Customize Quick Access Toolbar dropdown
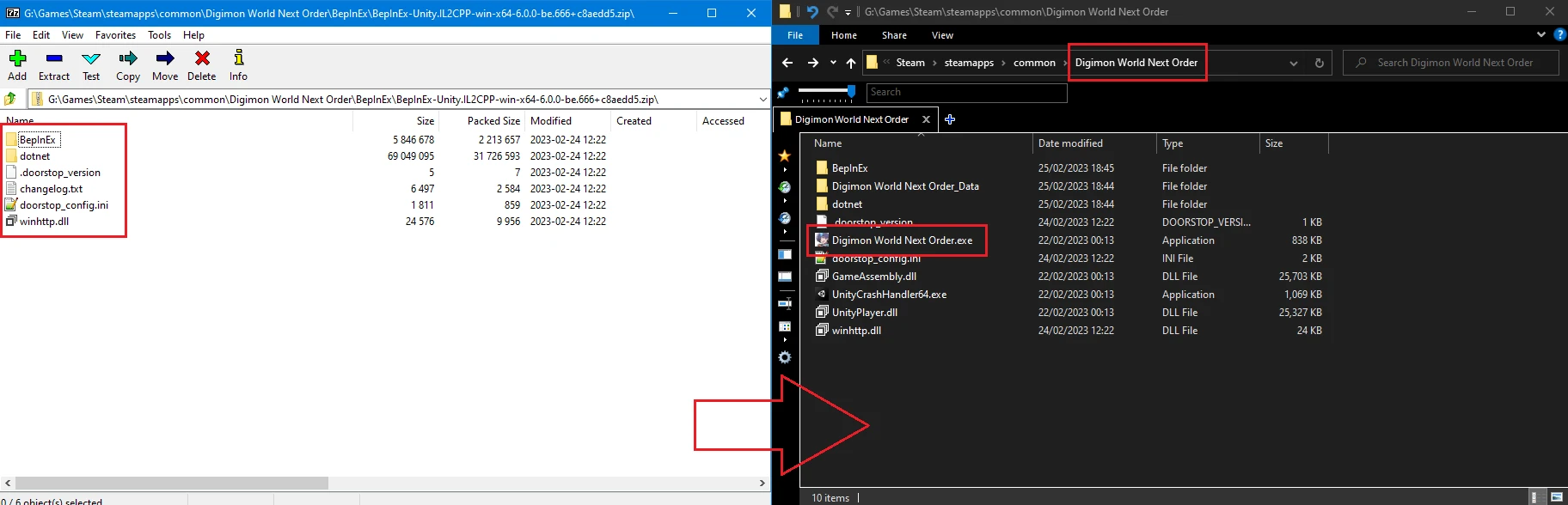Image resolution: width=1568 pixels, height=505 pixels. click(x=848, y=12)
